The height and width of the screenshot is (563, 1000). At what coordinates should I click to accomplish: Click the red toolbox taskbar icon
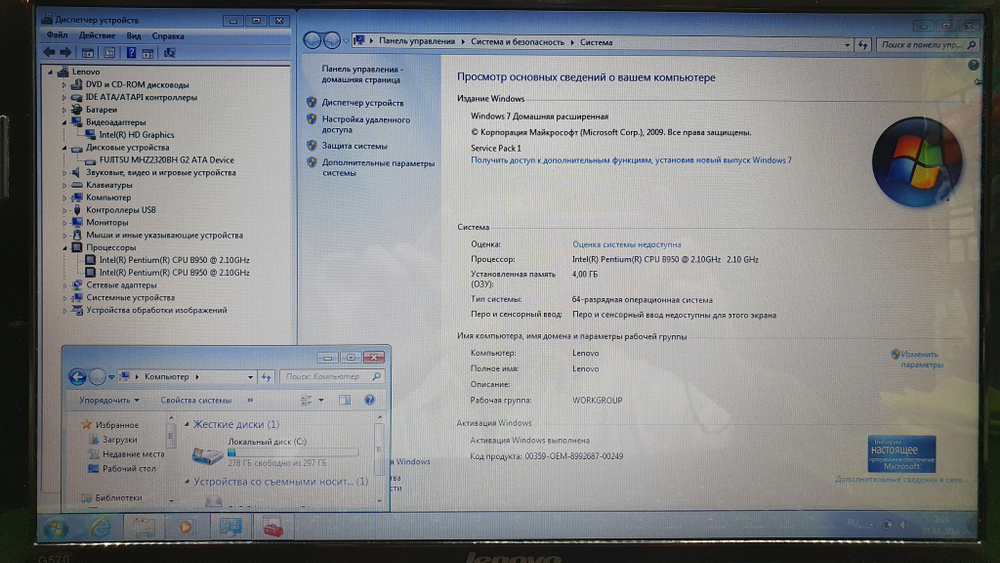tap(272, 527)
